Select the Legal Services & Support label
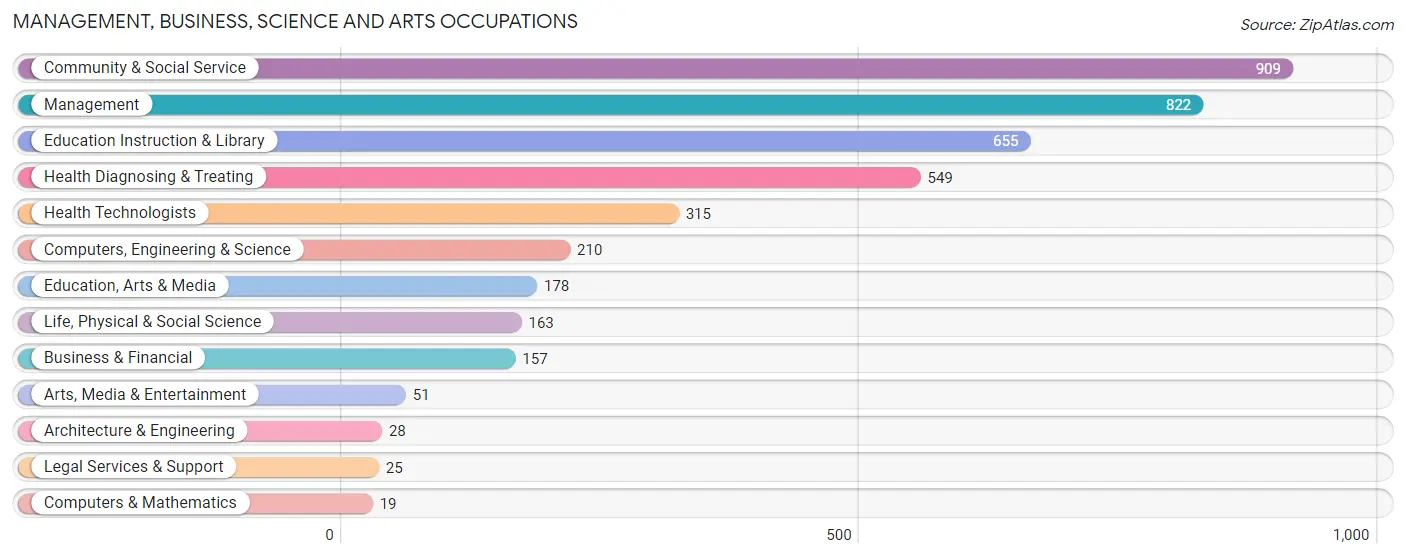 pyautogui.click(x=134, y=467)
